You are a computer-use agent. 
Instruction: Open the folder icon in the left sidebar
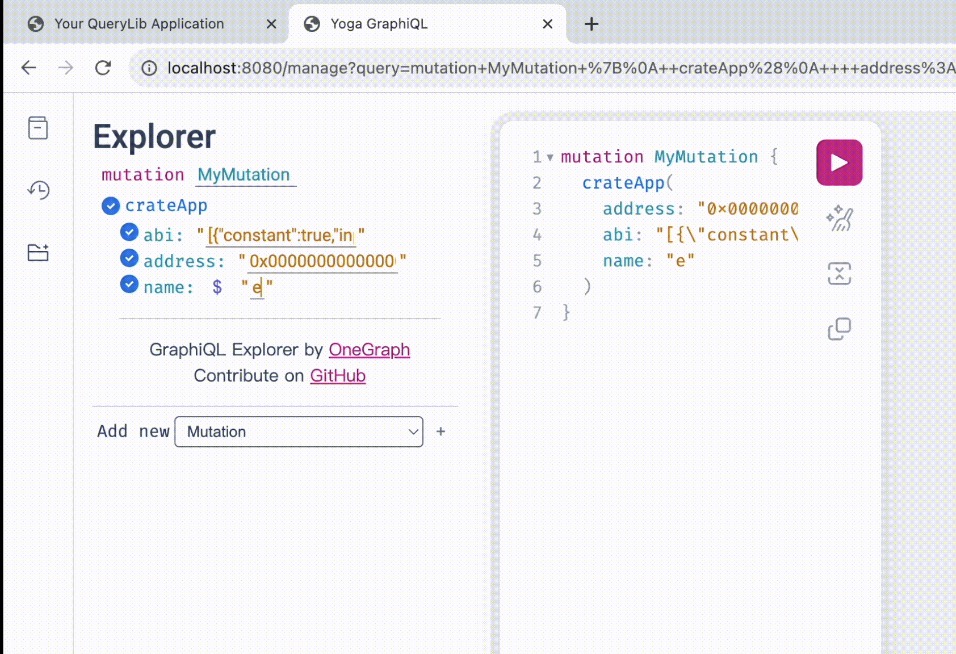point(37,252)
